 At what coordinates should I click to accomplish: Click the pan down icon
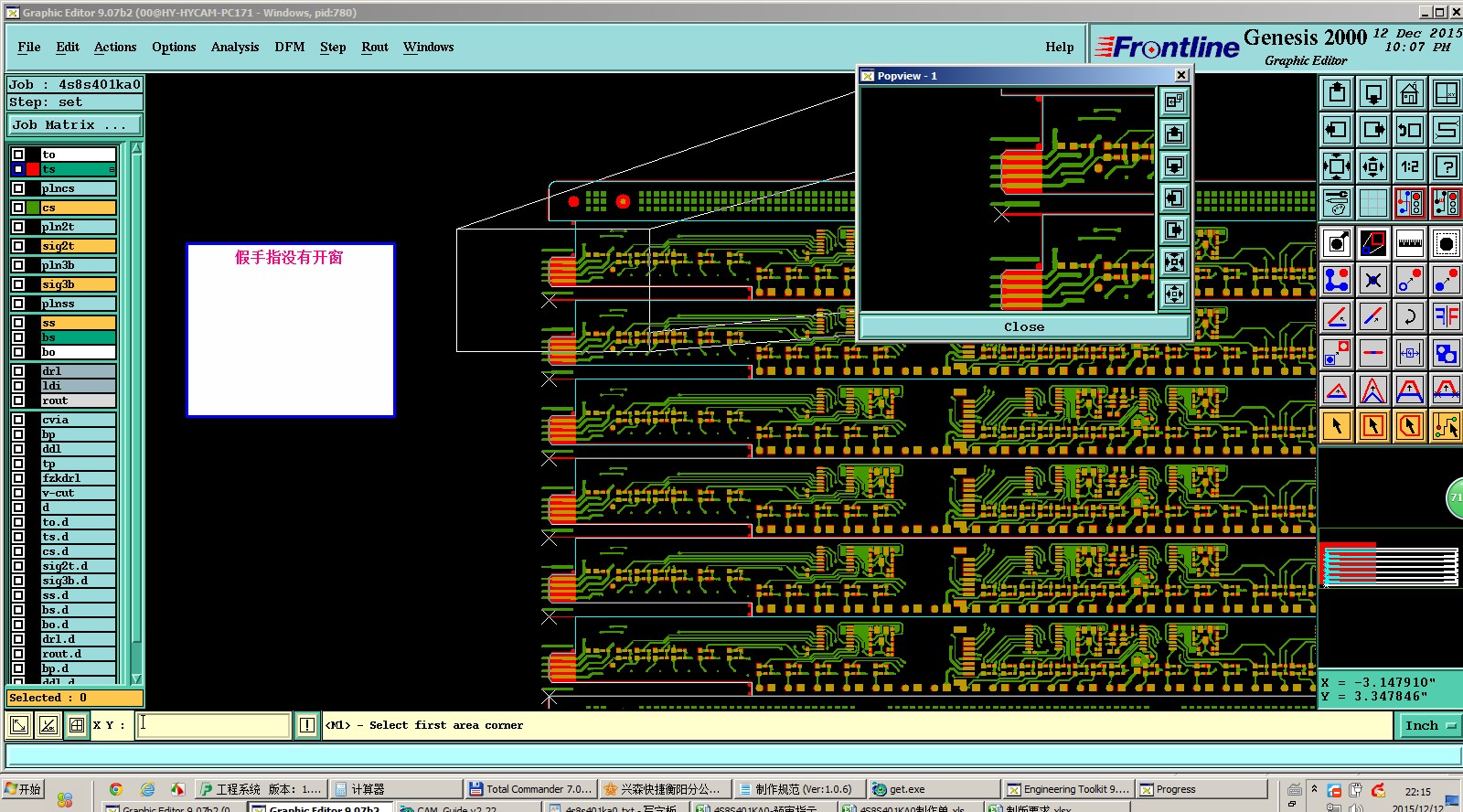click(1373, 93)
